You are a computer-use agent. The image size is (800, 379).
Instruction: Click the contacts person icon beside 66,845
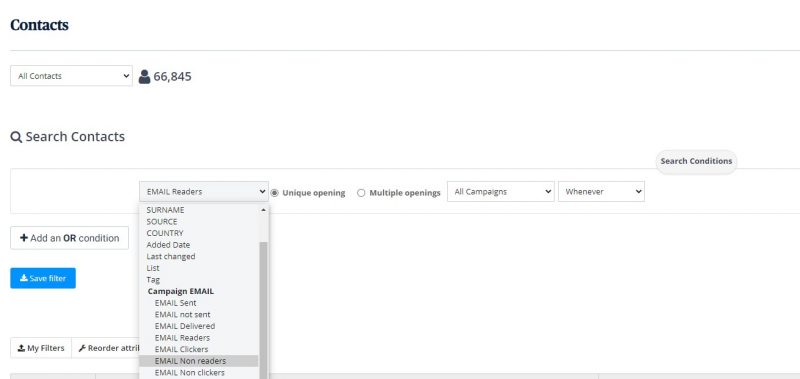(x=144, y=77)
